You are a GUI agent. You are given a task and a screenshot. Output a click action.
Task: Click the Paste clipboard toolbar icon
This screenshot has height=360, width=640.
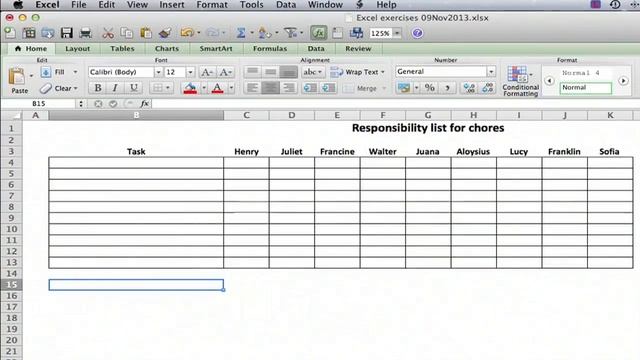(146, 33)
